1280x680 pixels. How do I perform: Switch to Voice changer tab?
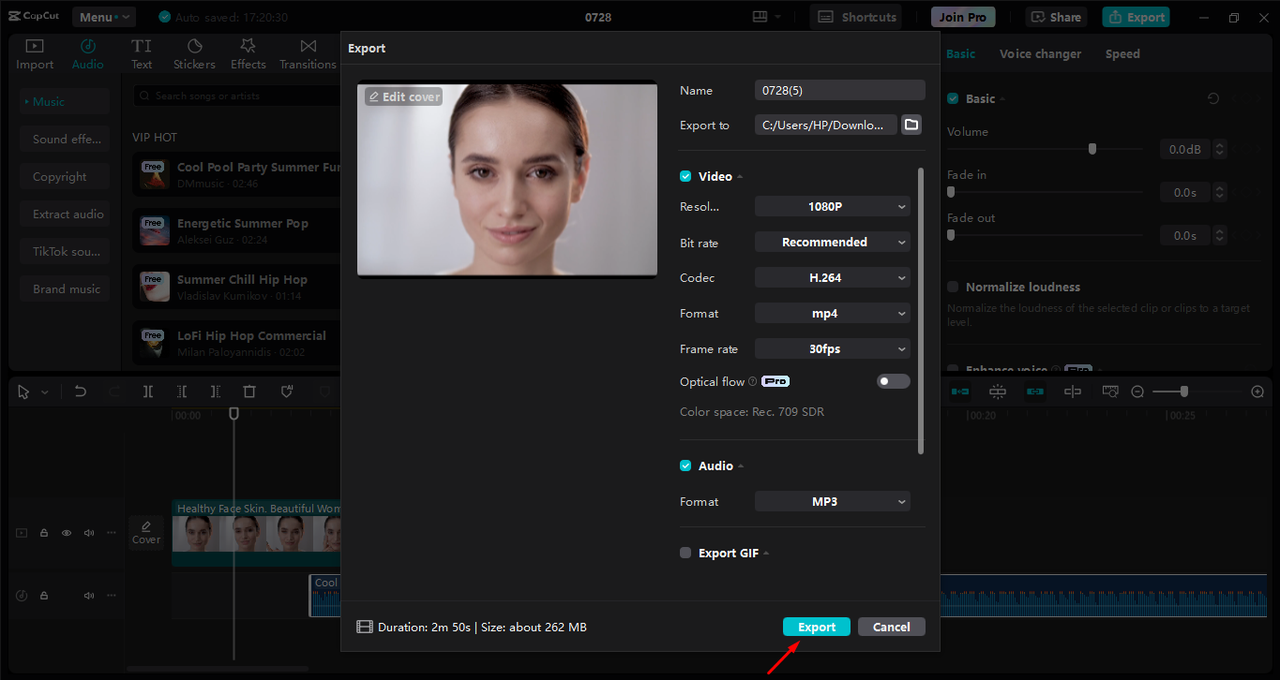(1040, 54)
